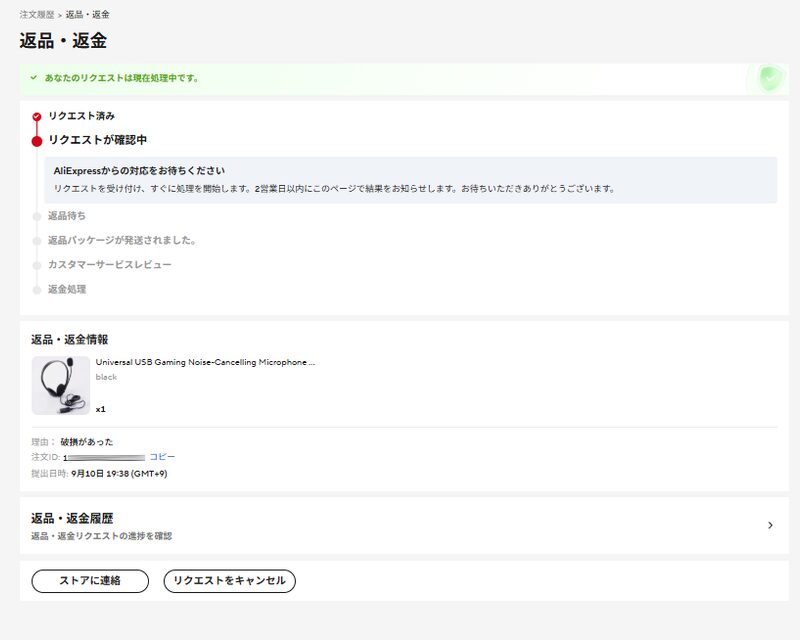The width and height of the screenshot is (800, 640).
Task: Click the あなたのリクエストは現在処理中です status message
Action: (x=121, y=78)
